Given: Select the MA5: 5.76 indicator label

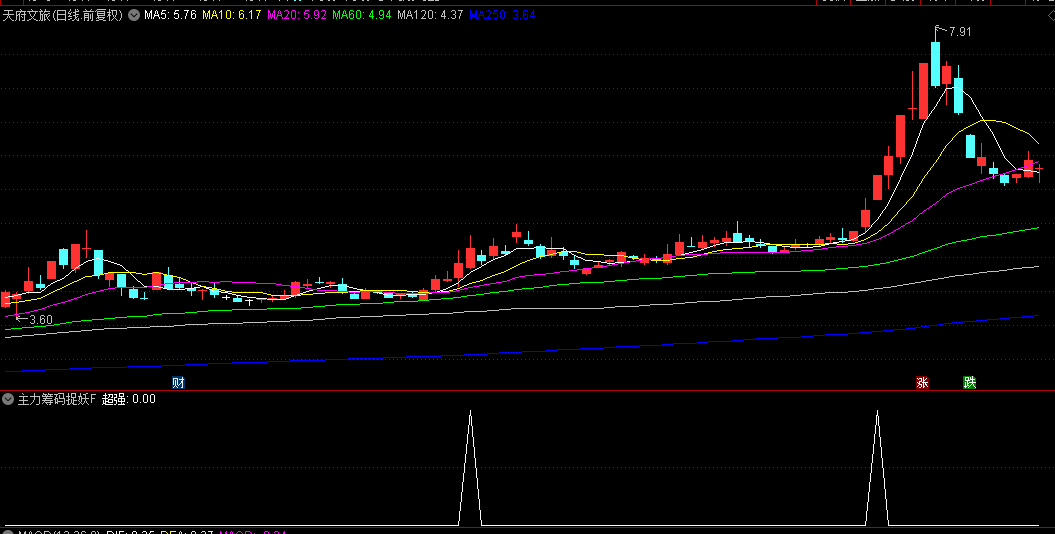Looking at the screenshot, I should (170, 15).
